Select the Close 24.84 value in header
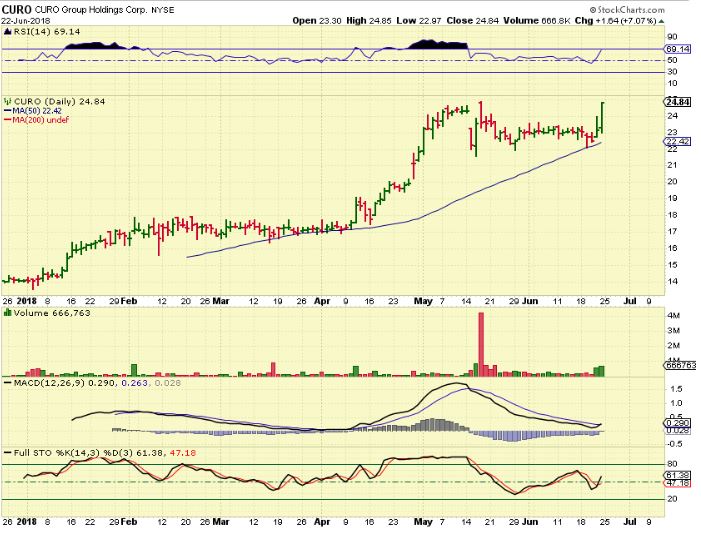 pyautogui.click(x=472, y=21)
